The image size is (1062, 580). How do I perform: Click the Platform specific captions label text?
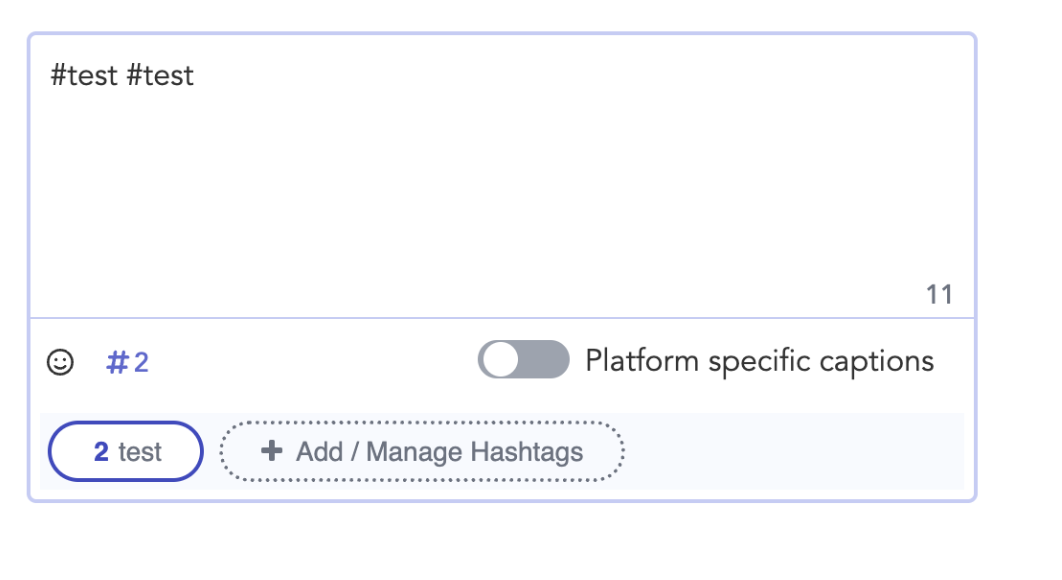click(759, 361)
